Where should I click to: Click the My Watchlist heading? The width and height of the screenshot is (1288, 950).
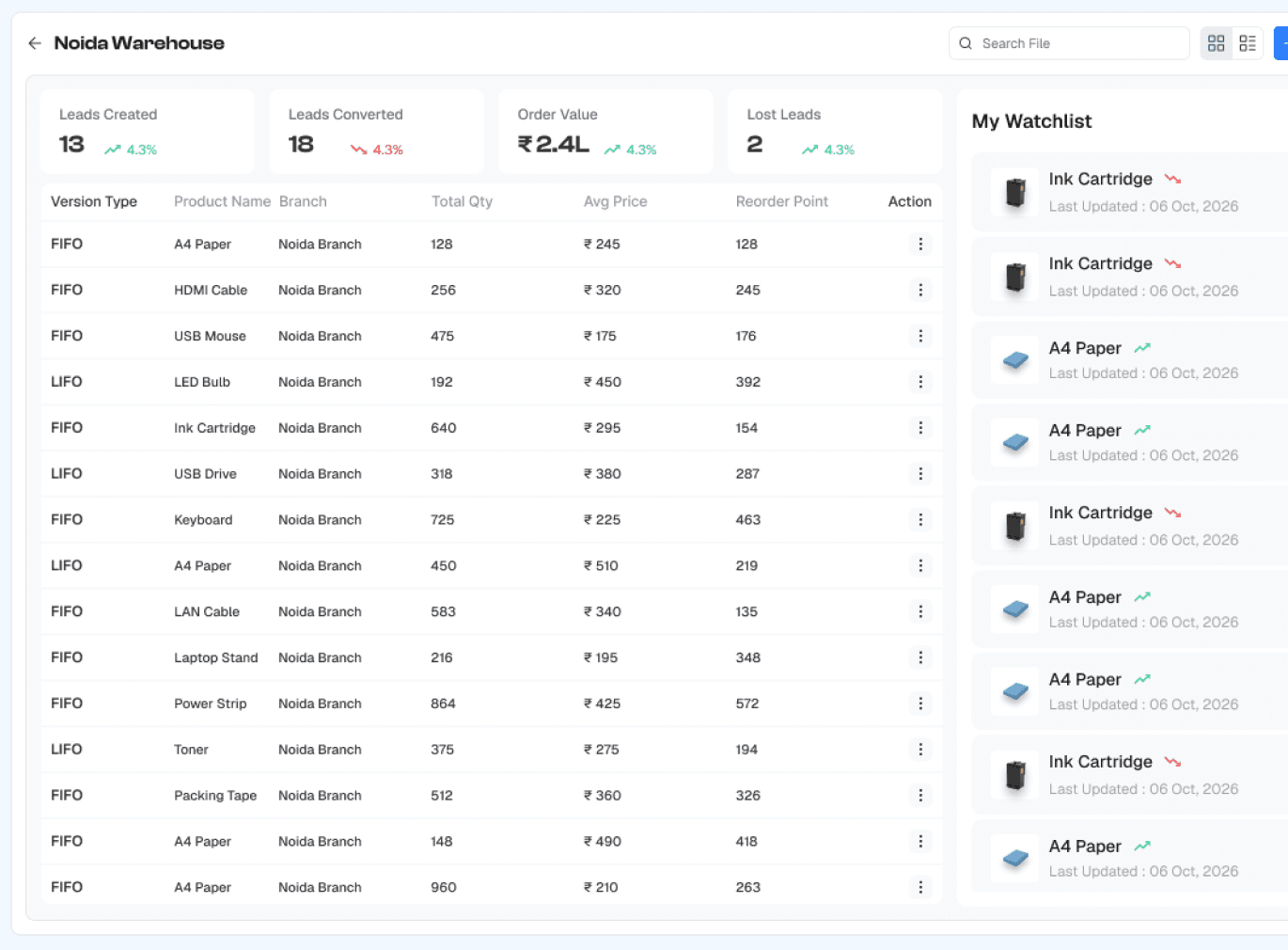coord(1031,121)
